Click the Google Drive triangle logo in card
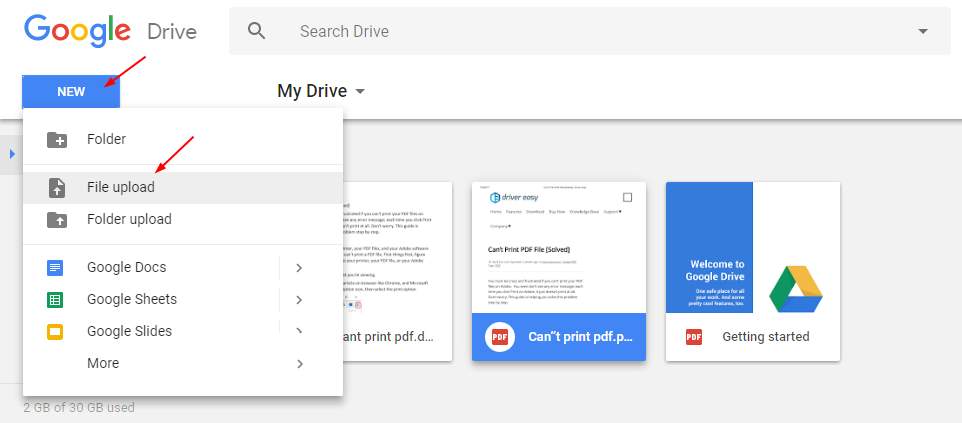Screen dimensions: 962x423 click(x=796, y=289)
